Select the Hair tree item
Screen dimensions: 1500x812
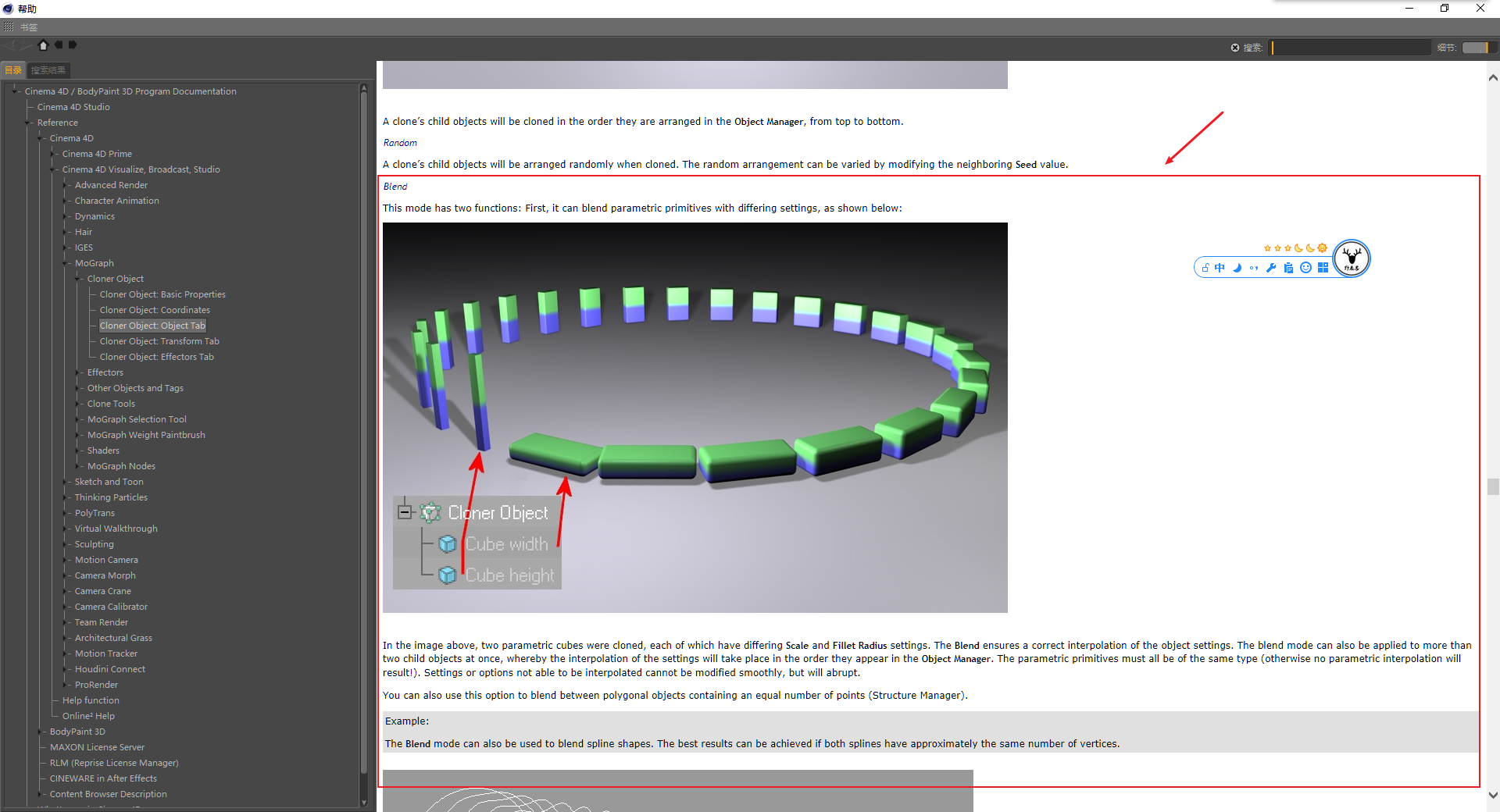tap(84, 232)
